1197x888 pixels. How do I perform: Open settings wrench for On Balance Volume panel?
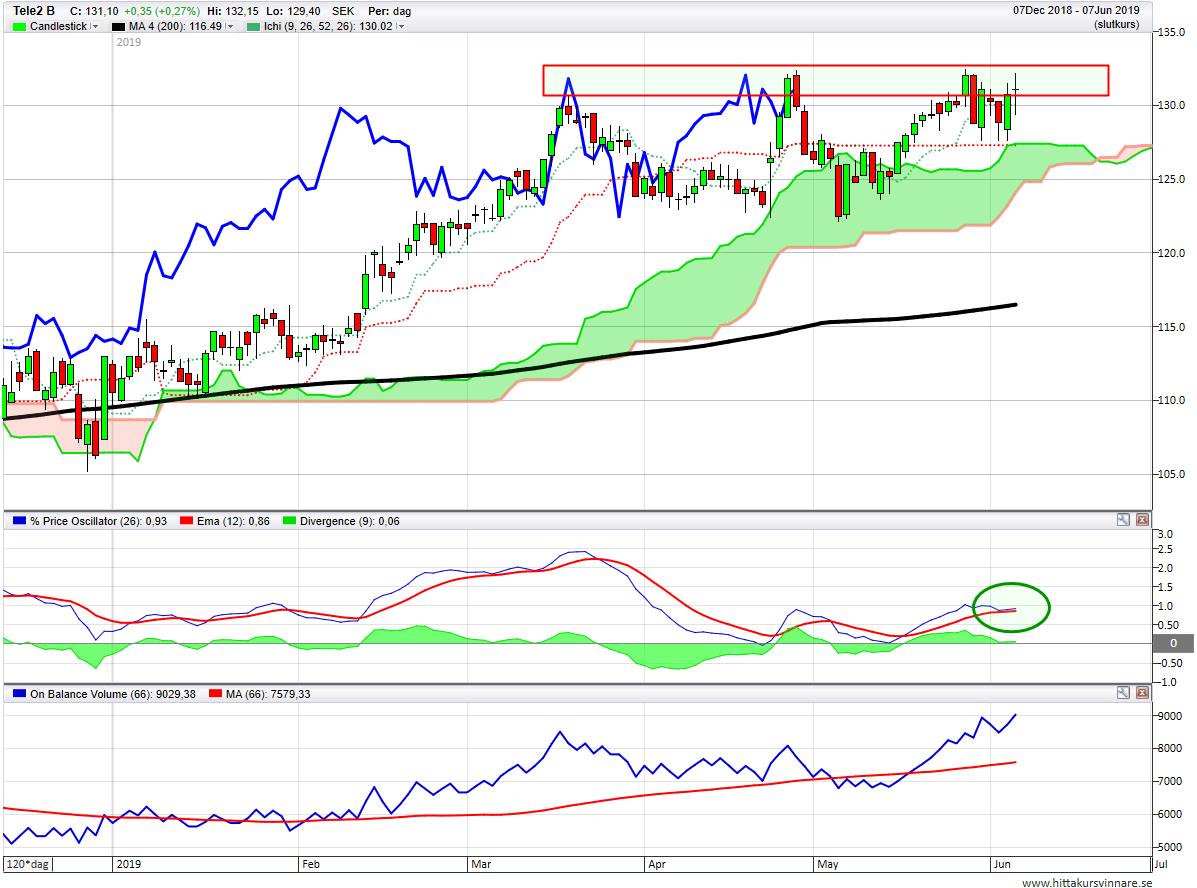coord(1123,693)
